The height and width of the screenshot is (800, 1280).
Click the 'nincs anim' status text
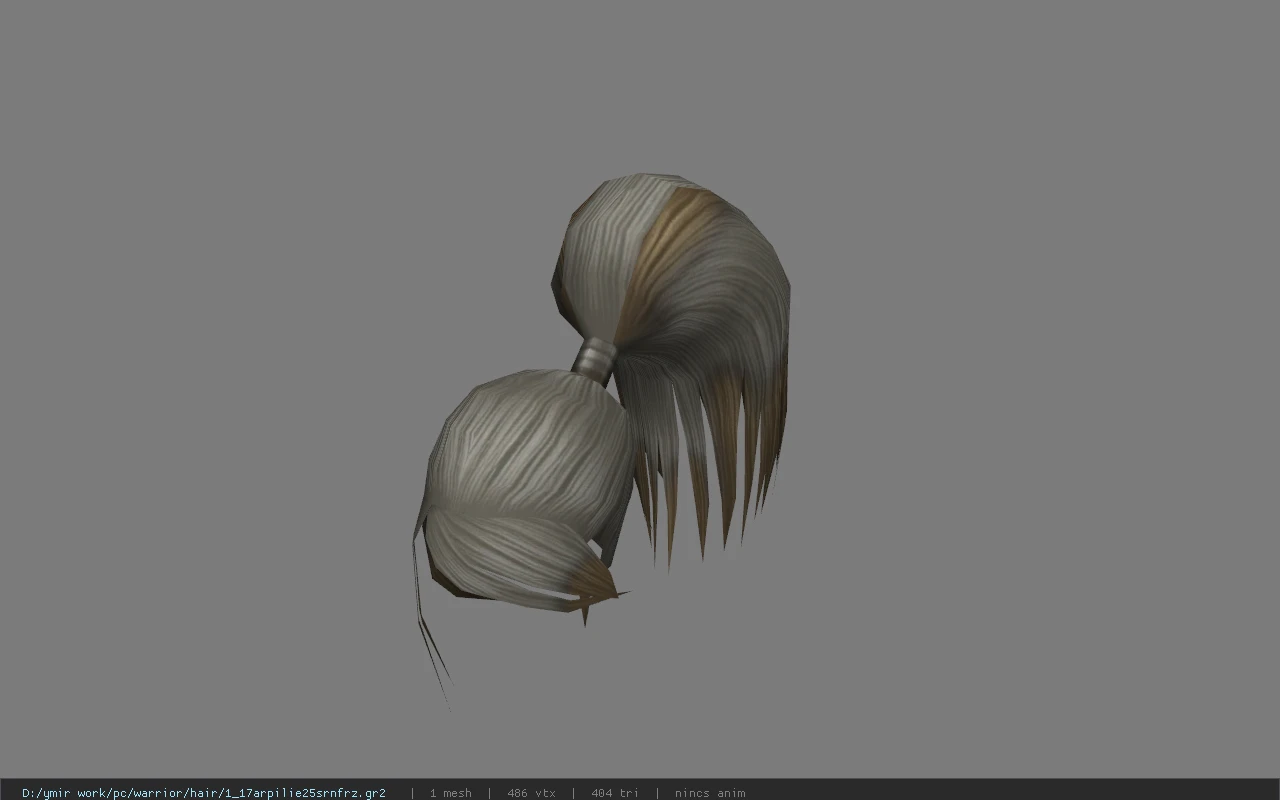click(x=709, y=793)
